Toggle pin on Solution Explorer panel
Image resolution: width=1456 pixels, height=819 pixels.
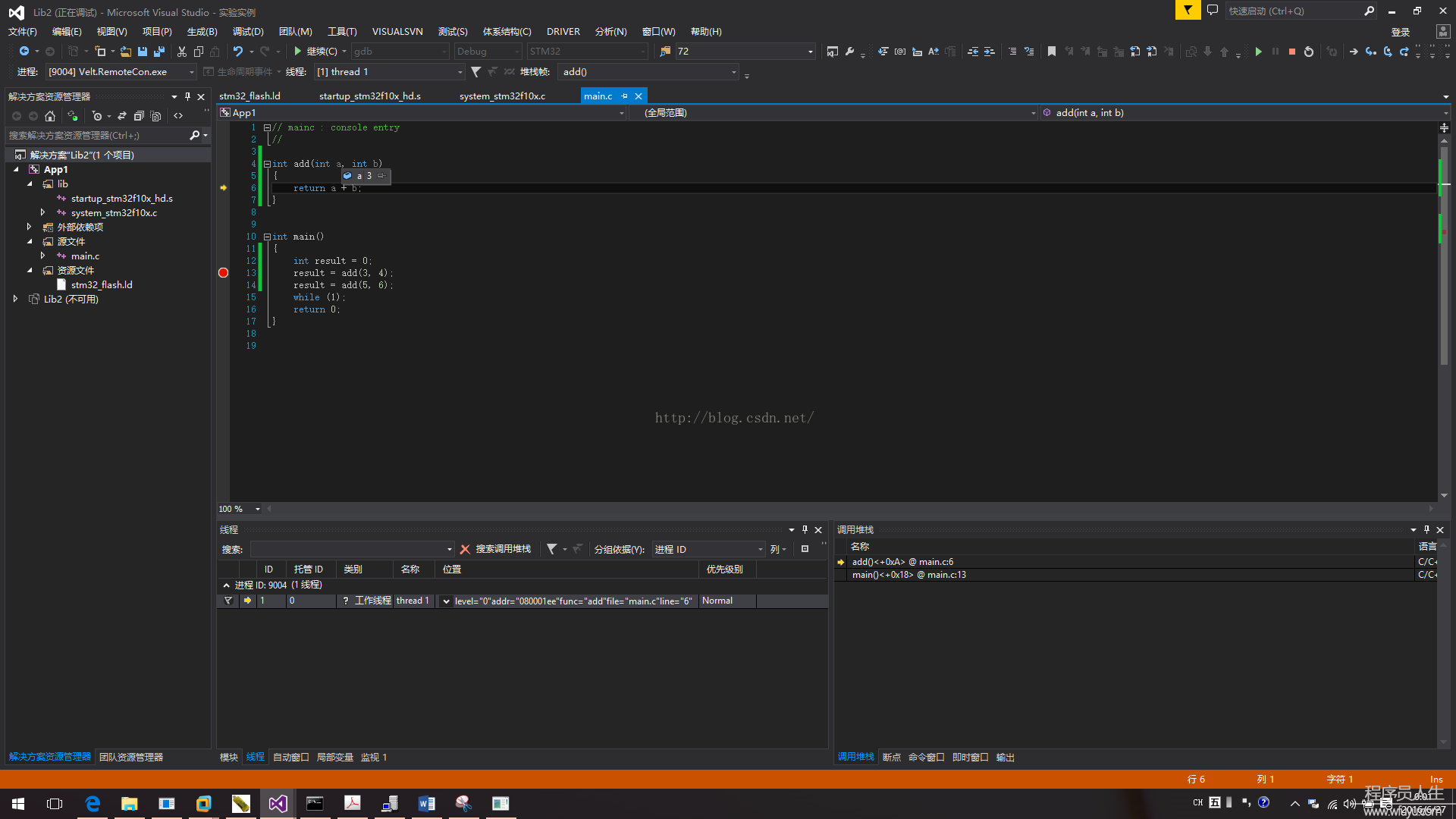pos(187,96)
